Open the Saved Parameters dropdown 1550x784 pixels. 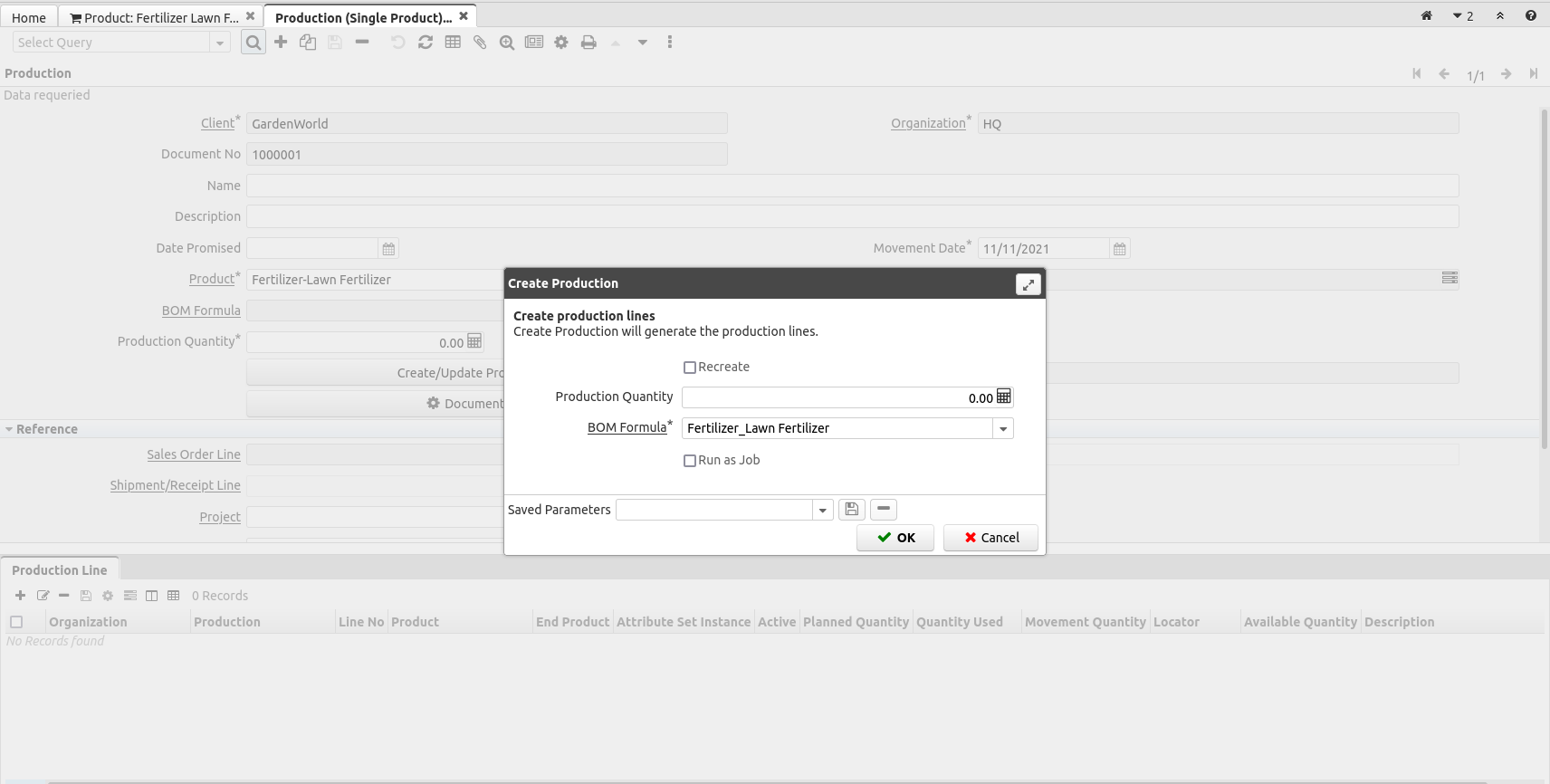point(823,510)
